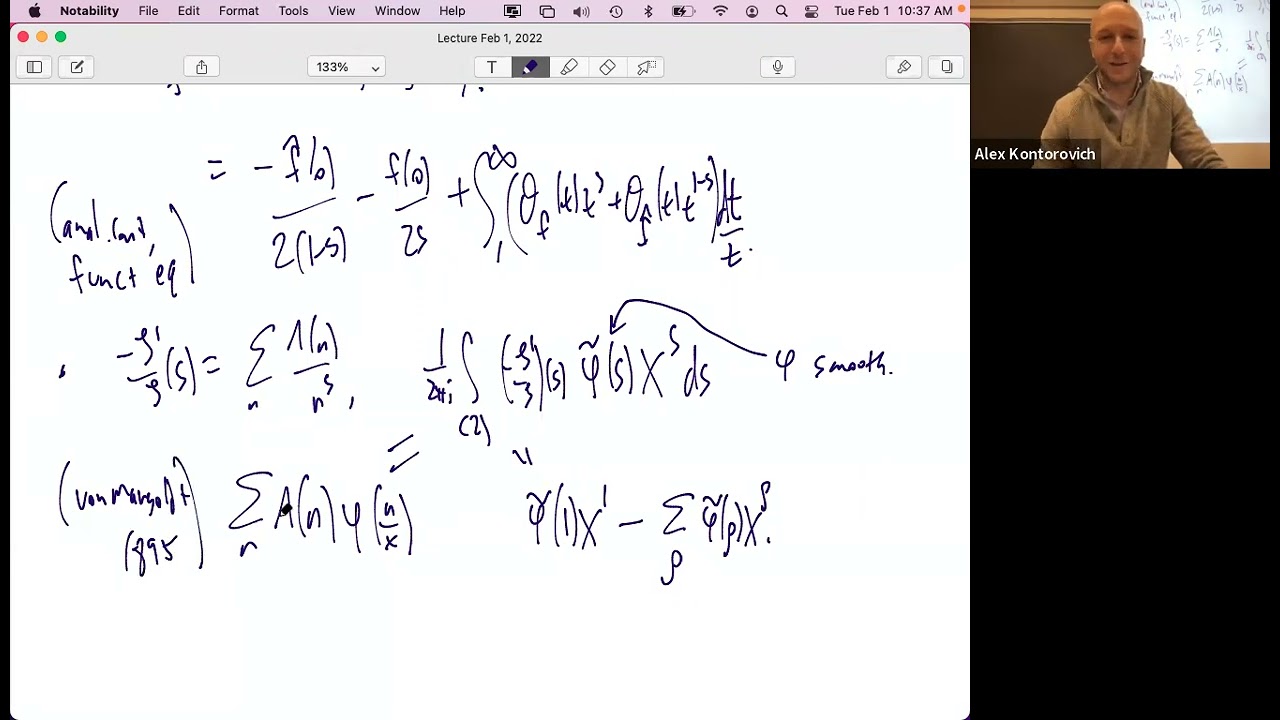Create a new note with compose icon
This screenshot has width=1280, height=720.
tap(77, 67)
